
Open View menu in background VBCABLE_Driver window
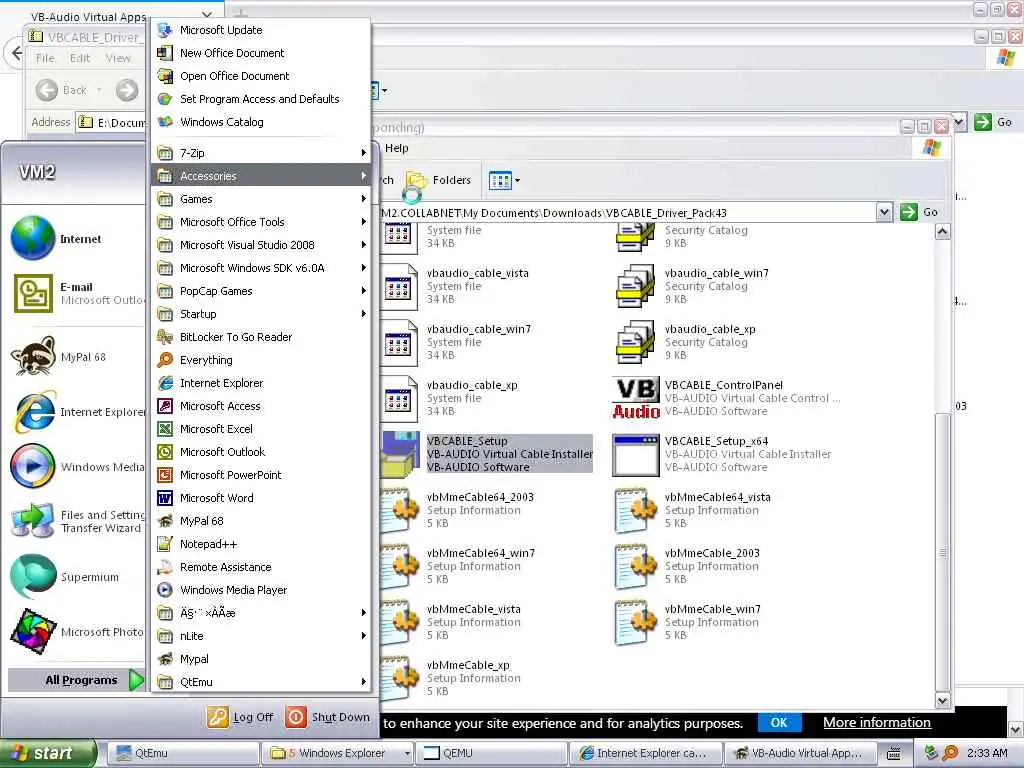118,58
